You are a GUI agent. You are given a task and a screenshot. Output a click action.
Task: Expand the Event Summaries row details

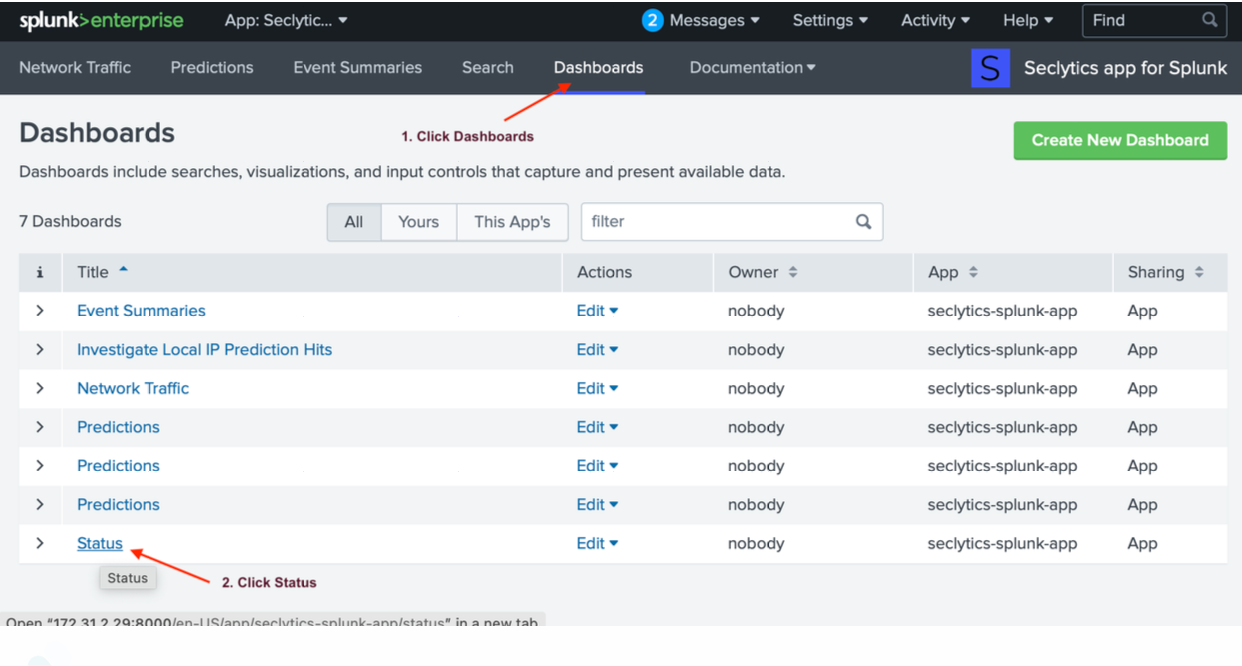point(40,311)
